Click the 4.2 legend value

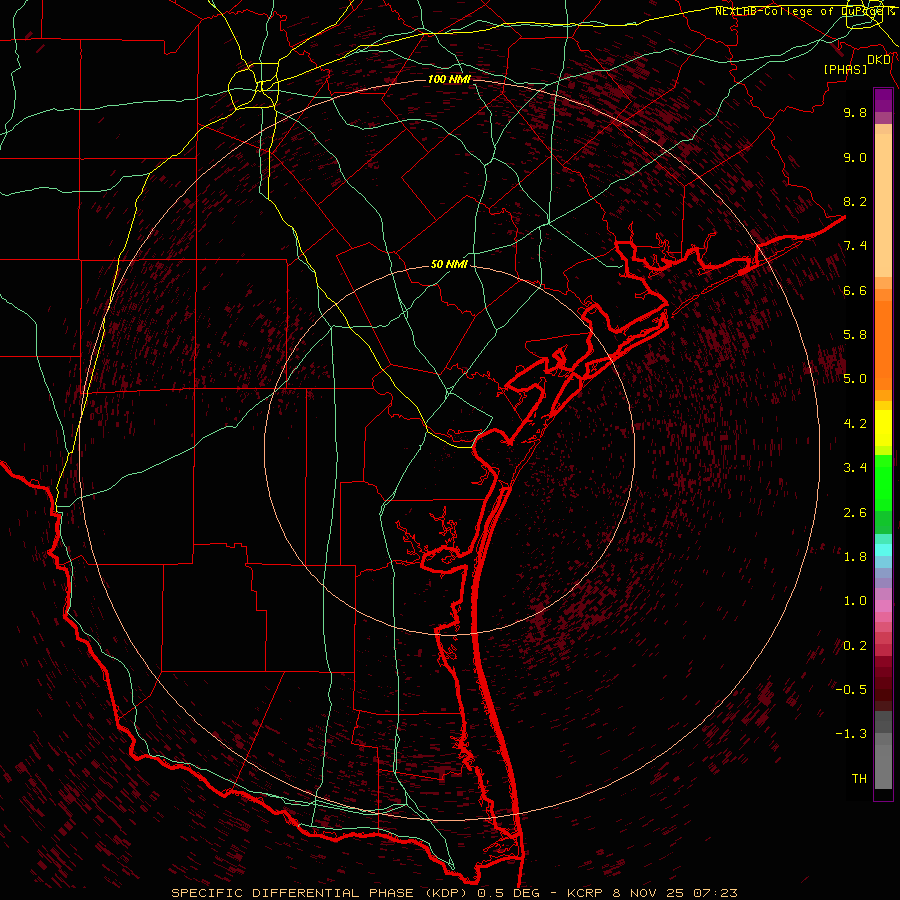pos(855,424)
